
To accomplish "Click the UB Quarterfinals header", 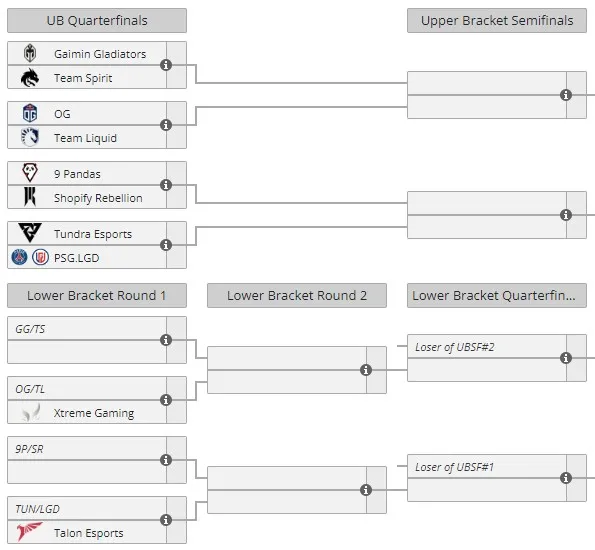I will click(x=97, y=20).
